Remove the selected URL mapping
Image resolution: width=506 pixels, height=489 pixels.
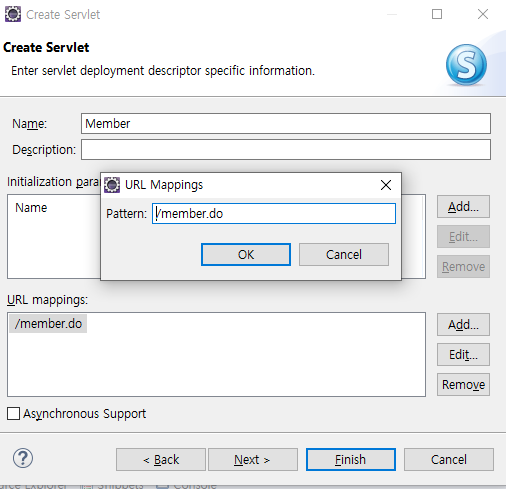[463, 385]
